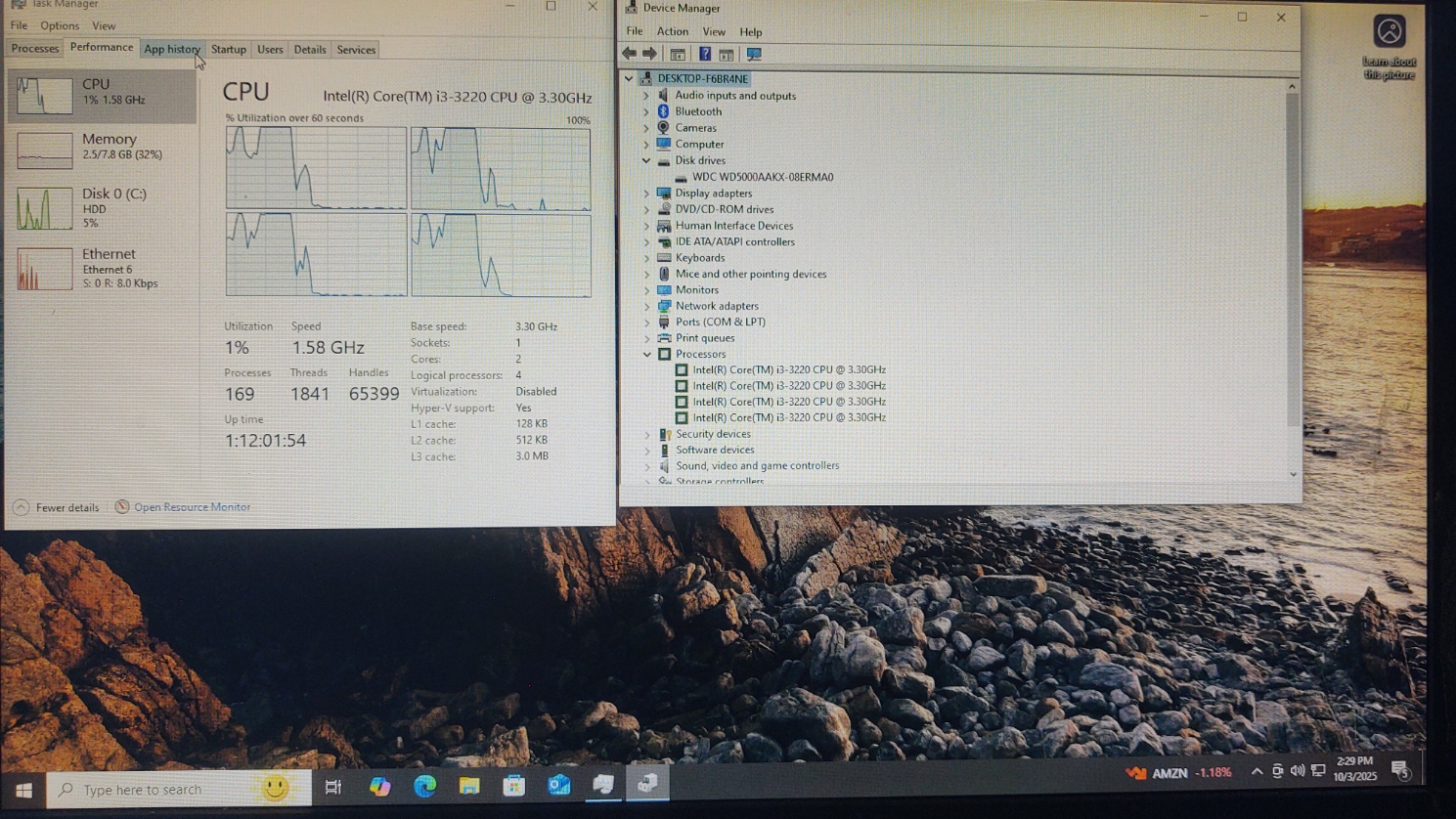Screen dimensions: 1456x819
Task: Open Outlook from the taskbar
Action: point(559,787)
